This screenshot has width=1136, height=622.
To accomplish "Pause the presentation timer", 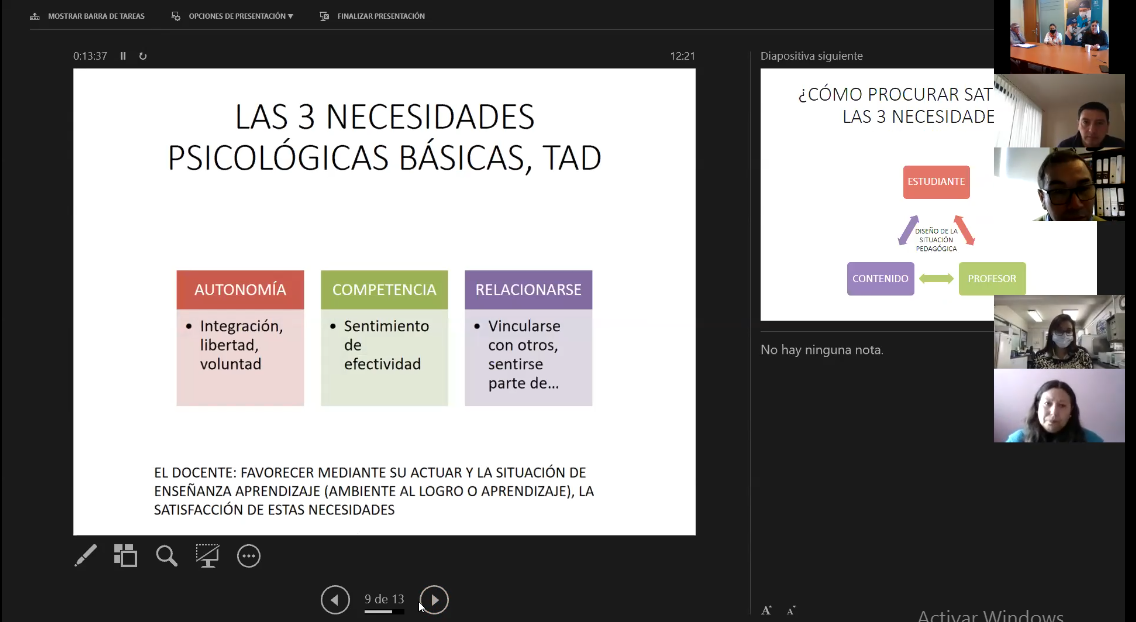I will pyautogui.click(x=124, y=56).
